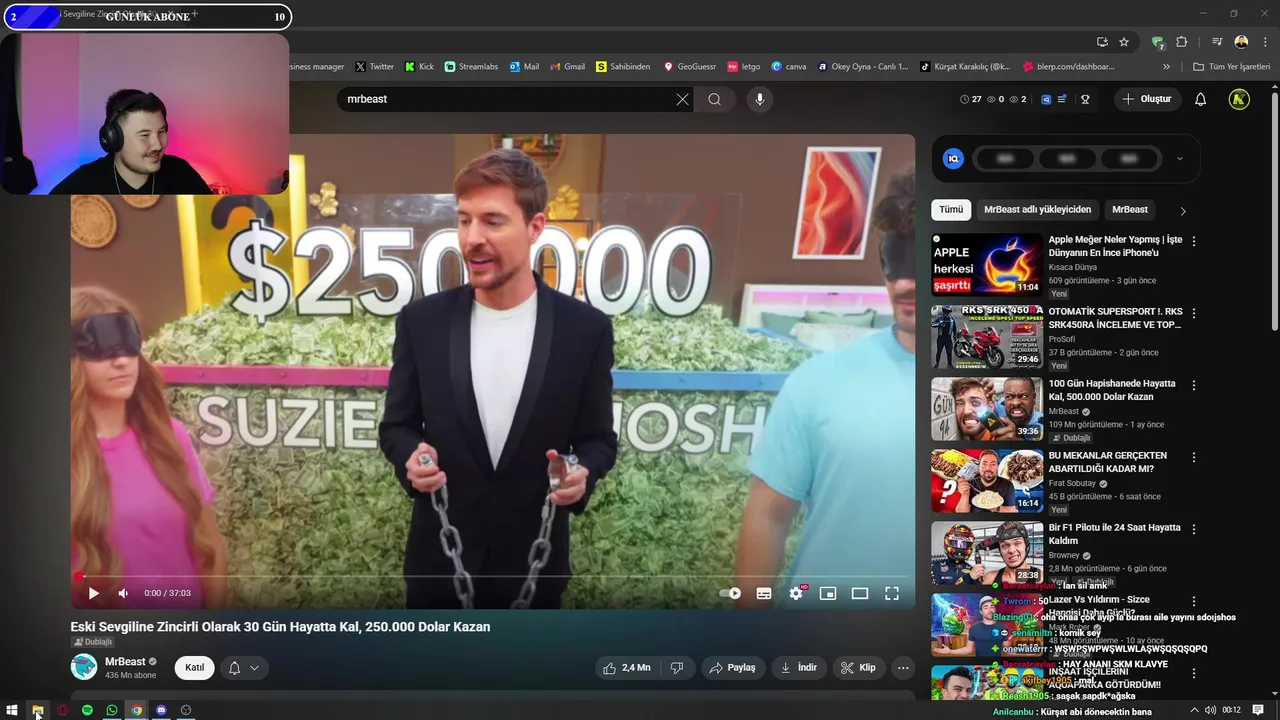Open notification bell dropdown for MrBeast
This screenshot has height=720, width=1280.
(x=244, y=668)
